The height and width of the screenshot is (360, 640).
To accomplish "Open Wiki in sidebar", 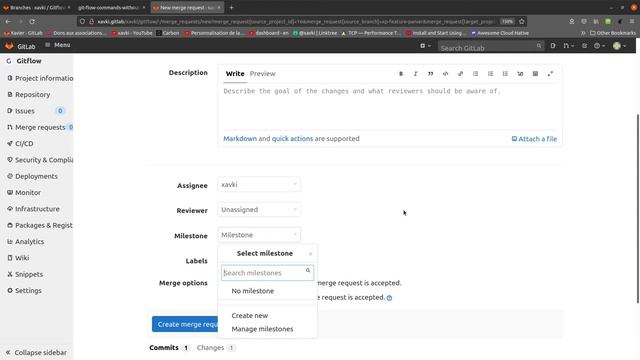I will [18, 258].
